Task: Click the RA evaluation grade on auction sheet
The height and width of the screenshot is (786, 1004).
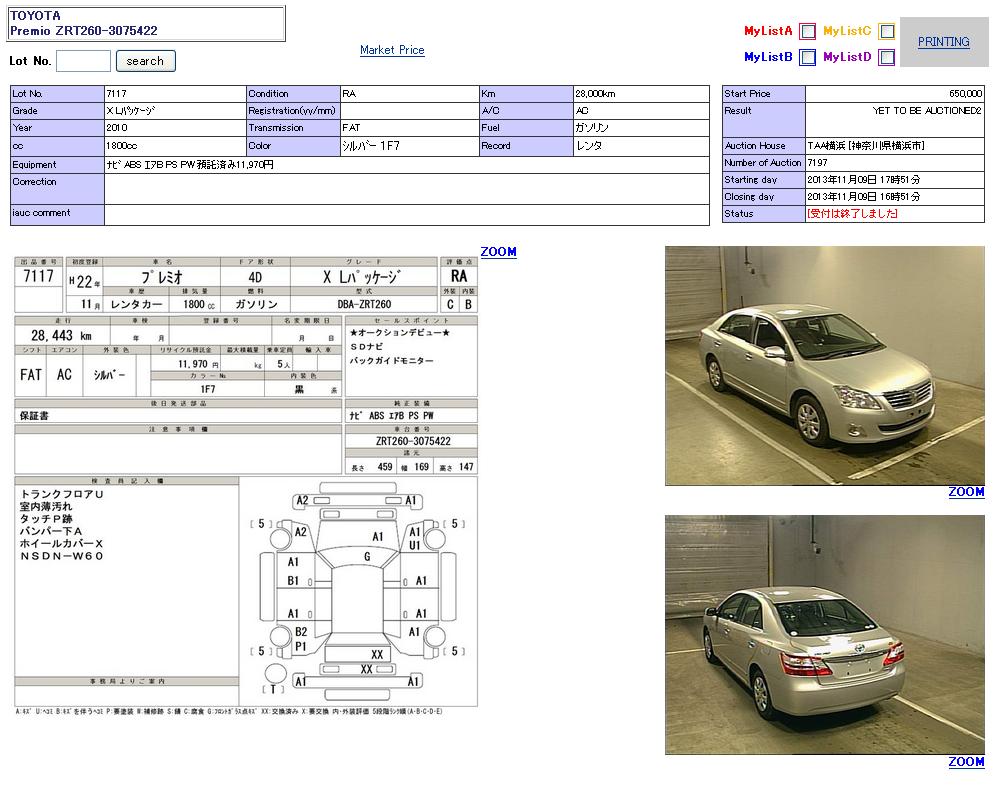Action: pyautogui.click(x=458, y=275)
